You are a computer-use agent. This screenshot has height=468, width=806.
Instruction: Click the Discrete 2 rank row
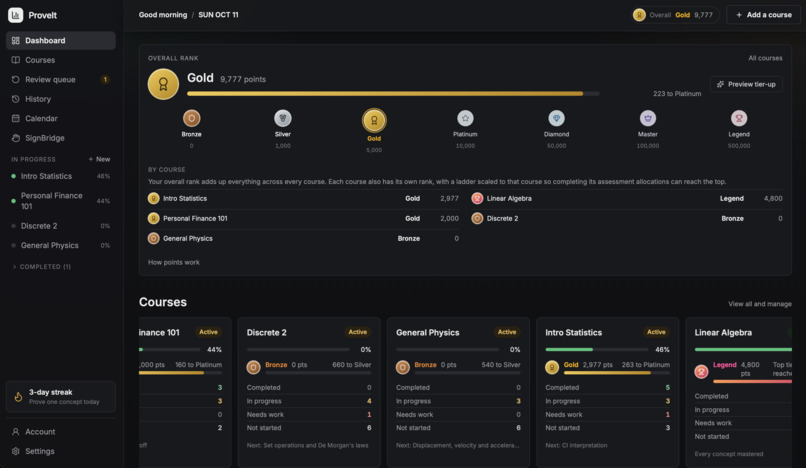tap(627, 219)
